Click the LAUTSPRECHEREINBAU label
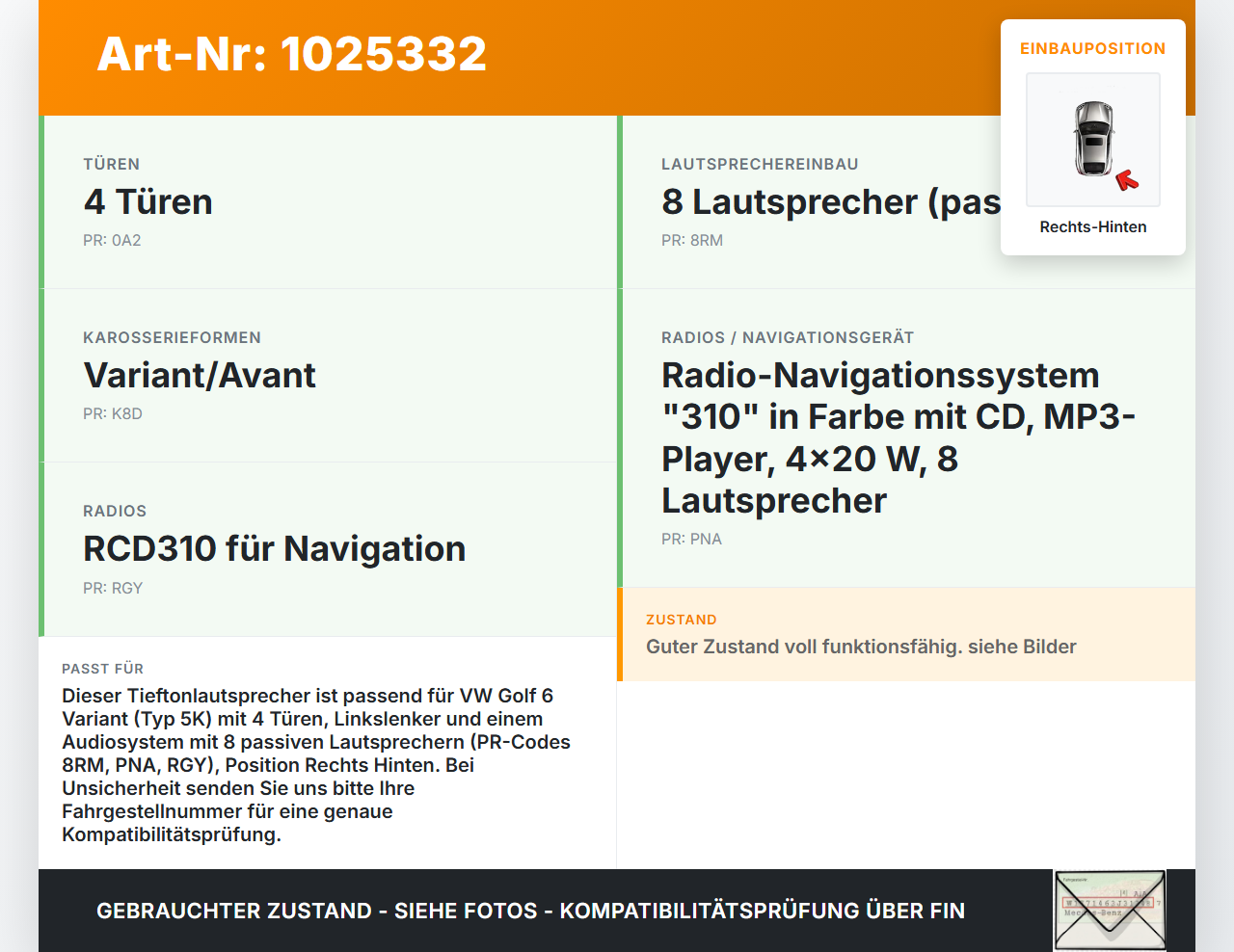Viewport: 1234px width, 952px height. [x=760, y=164]
